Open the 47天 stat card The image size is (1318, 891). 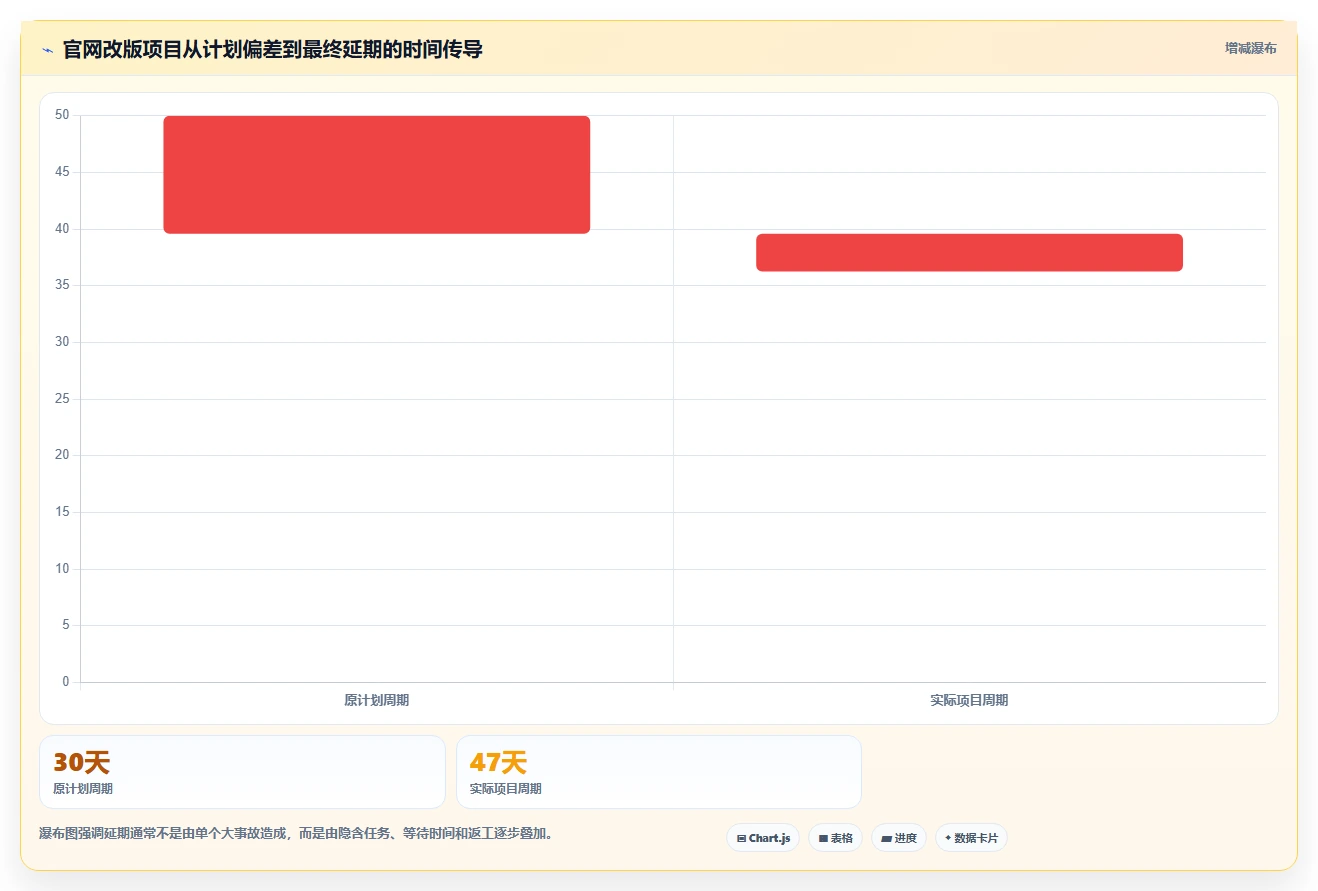(x=659, y=772)
